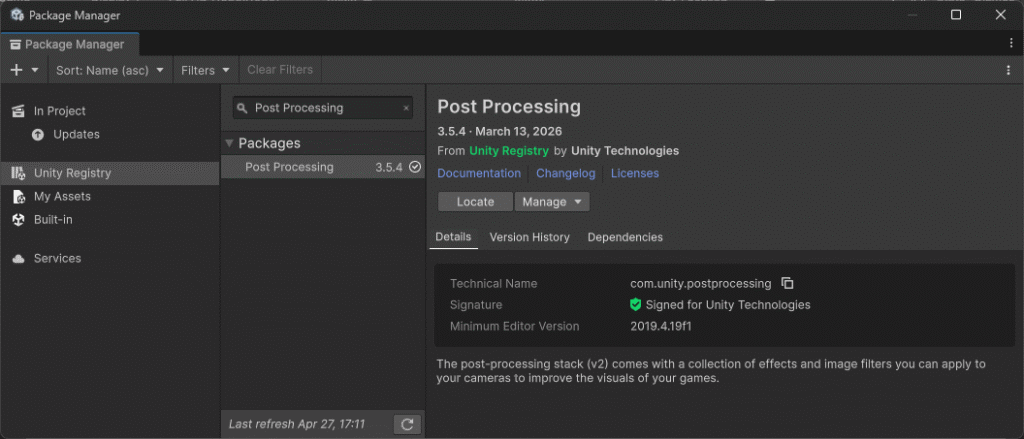The height and width of the screenshot is (439, 1024).
Task: Copy the technical name to clipboard
Action: click(x=787, y=284)
